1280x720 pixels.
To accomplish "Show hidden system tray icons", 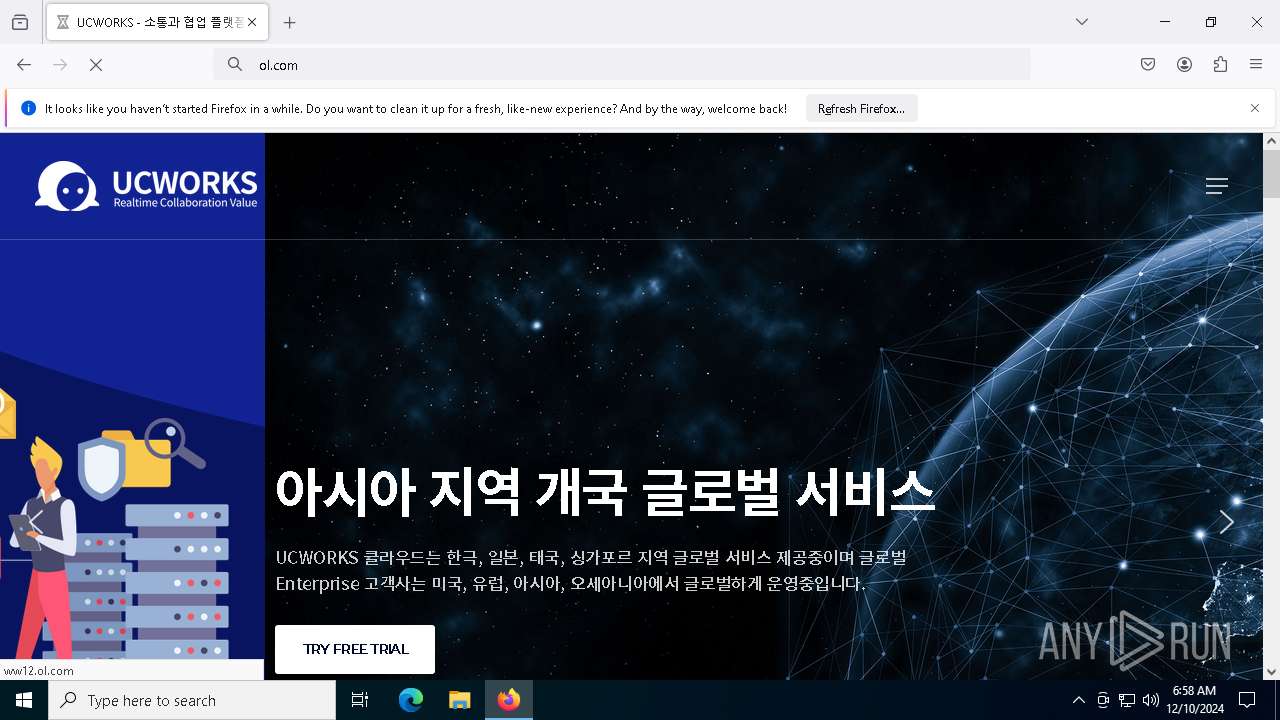I will pos(1078,700).
